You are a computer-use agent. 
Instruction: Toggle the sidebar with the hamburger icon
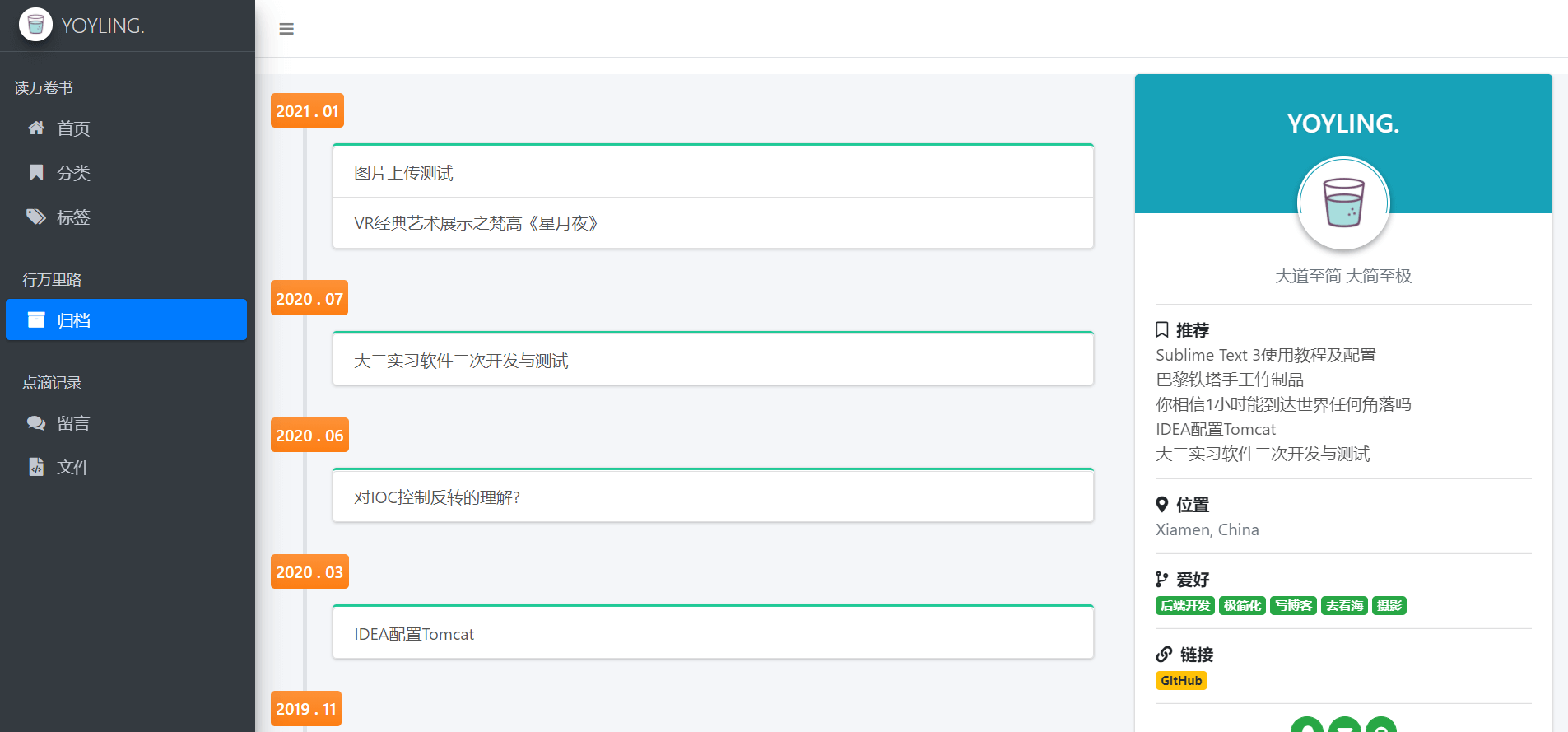coord(286,29)
